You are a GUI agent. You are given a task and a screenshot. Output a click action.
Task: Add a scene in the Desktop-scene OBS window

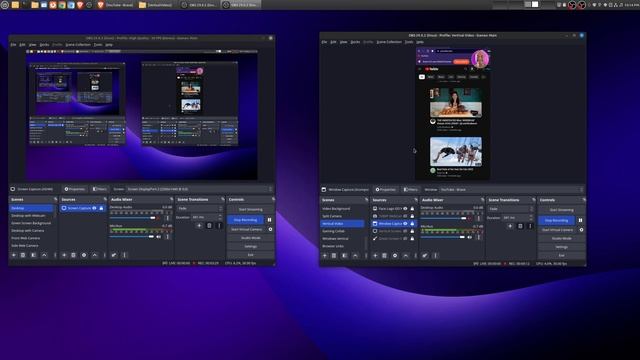[14, 255]
